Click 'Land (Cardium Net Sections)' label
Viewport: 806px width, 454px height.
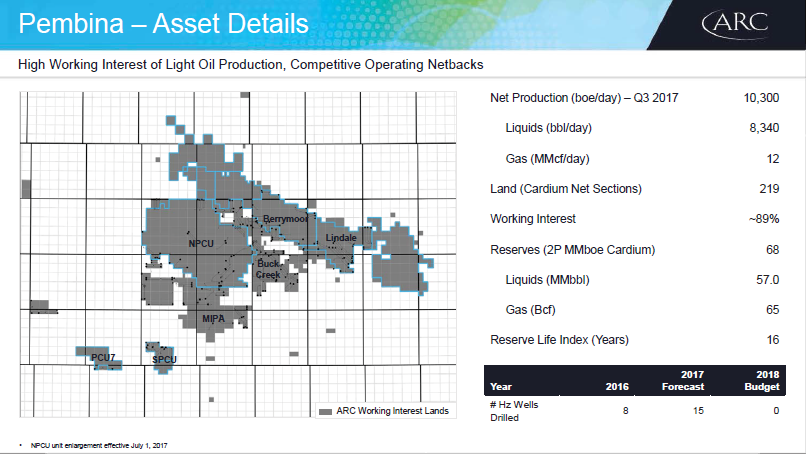tap(566, 189)
